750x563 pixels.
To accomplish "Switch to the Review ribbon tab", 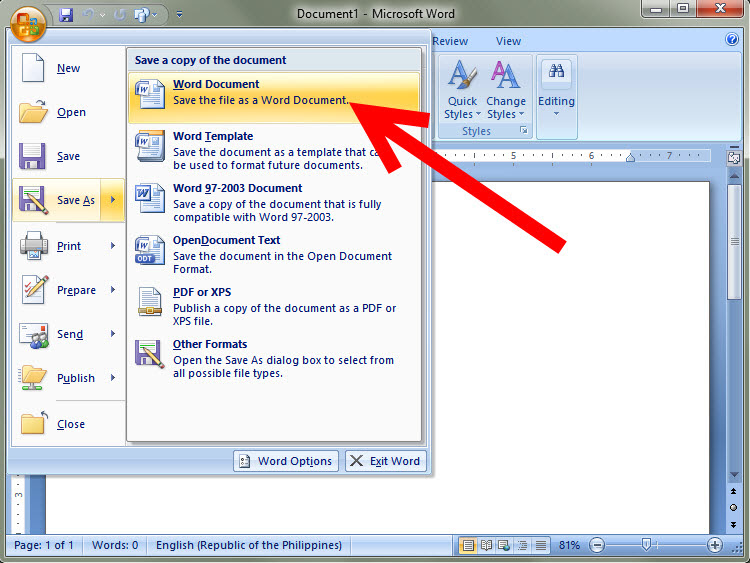I will (450, 41).
